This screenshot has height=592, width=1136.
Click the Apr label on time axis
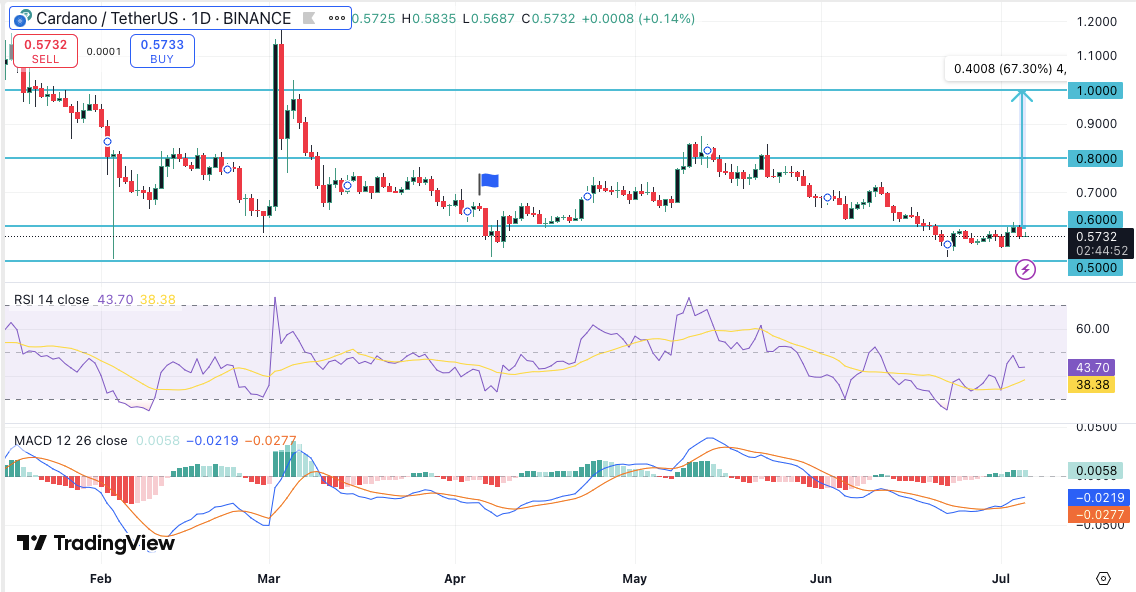[x=455, y=578]
